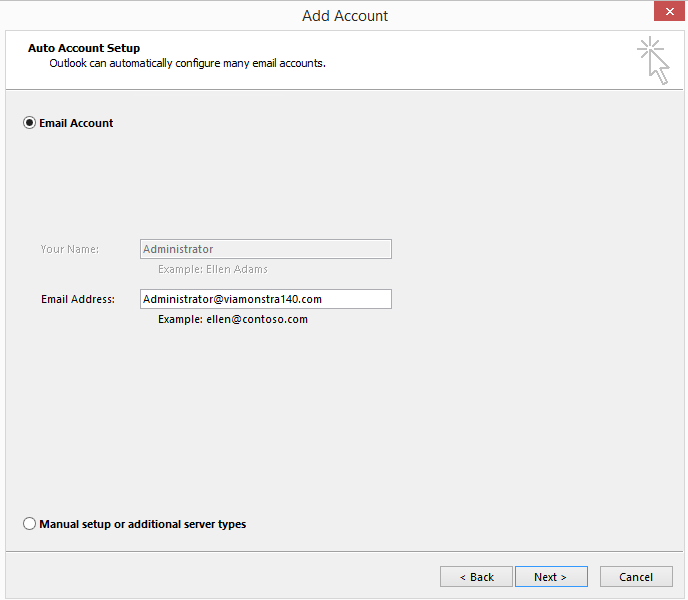The height and width of the screenshot is (600, 688).
Task: Click the "Example: ellen@contoso.com" hint text
Action: pyautogui.click(x=232, y=319)
